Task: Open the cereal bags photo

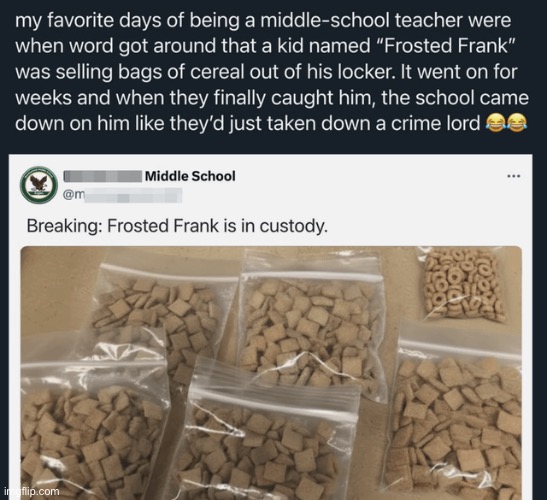Action: click(x=271, y=373)
